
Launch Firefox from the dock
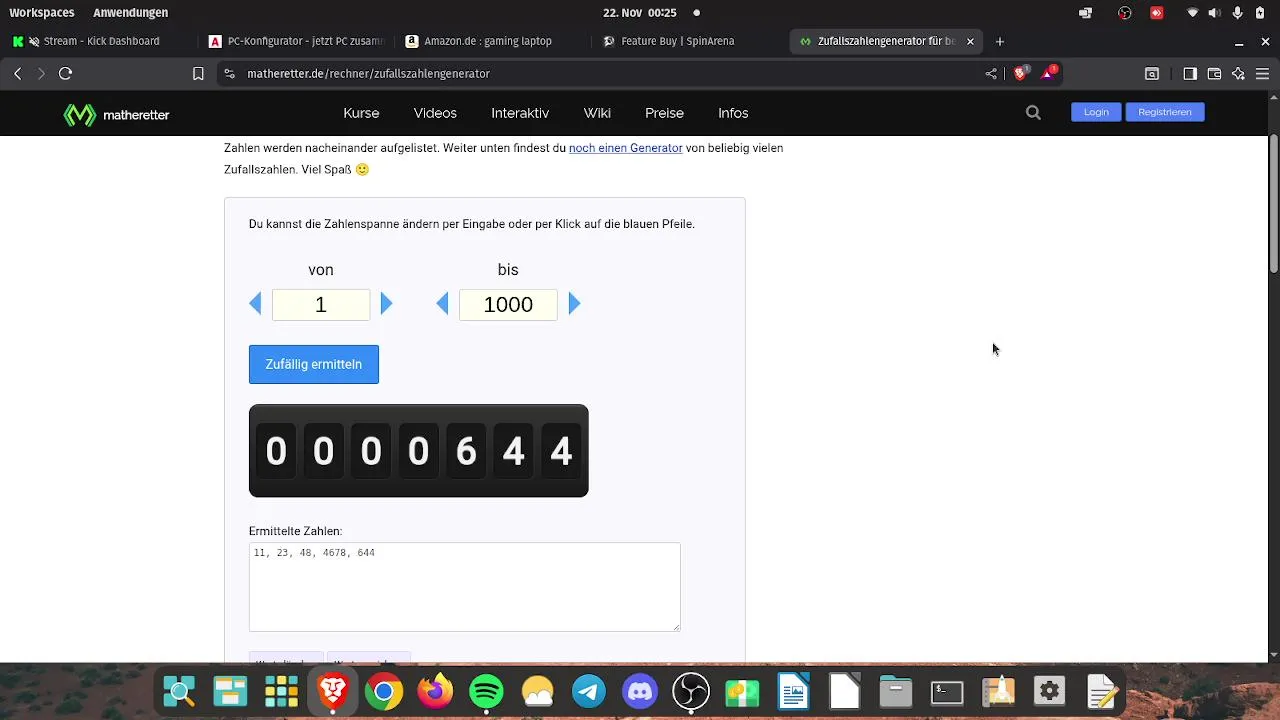435,691
